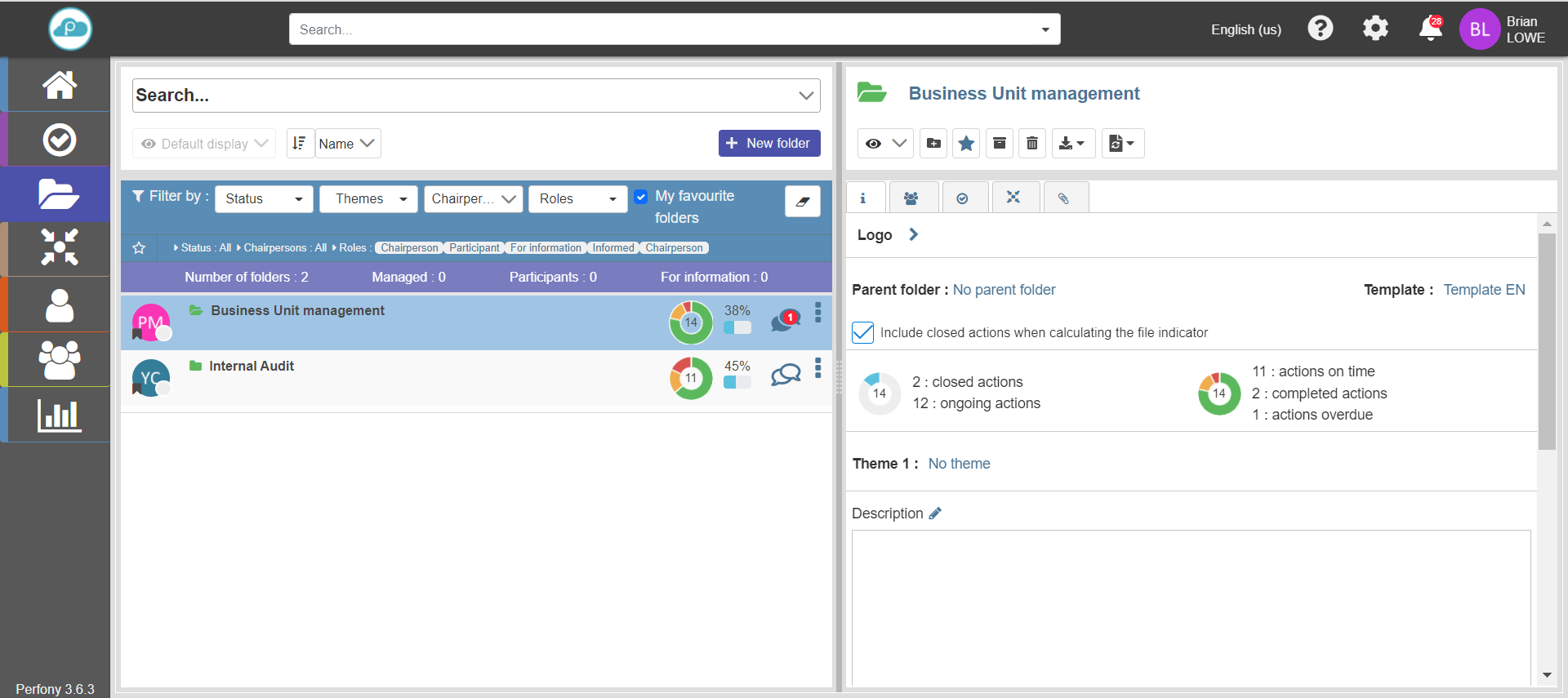
Task: Open the notifications bell
Action: click(1430, 29)
